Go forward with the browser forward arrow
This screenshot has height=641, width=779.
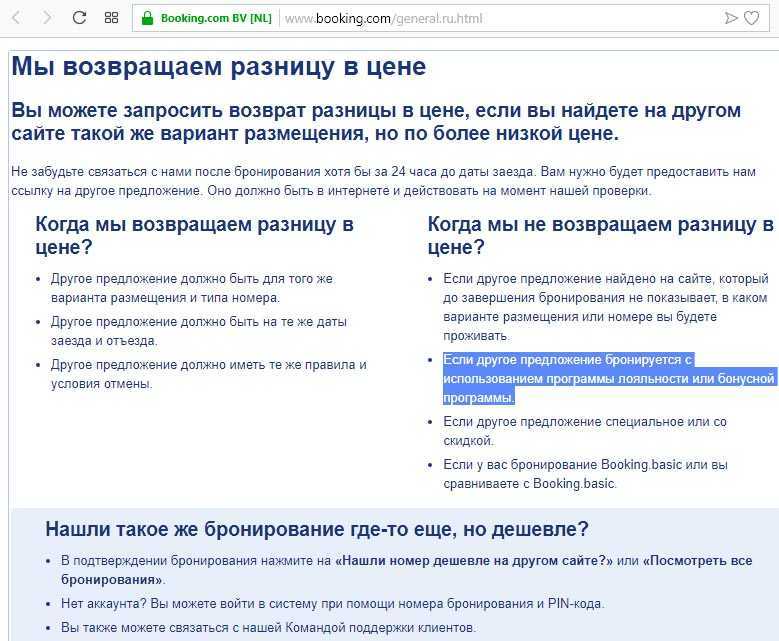click(47, 18)
